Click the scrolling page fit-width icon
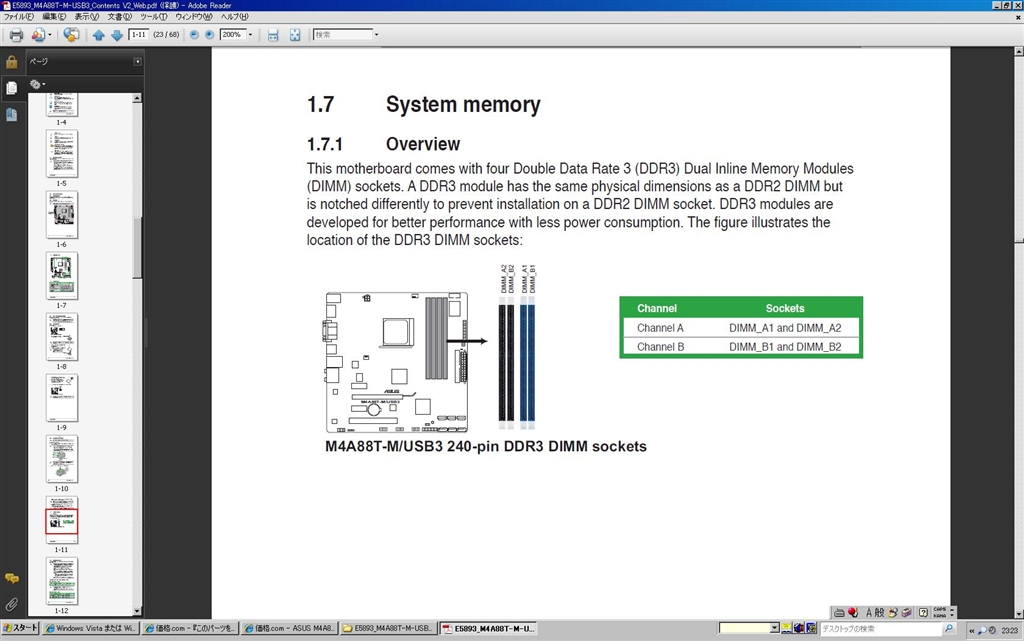This screenshot has width=1024, height=641. 273,35
